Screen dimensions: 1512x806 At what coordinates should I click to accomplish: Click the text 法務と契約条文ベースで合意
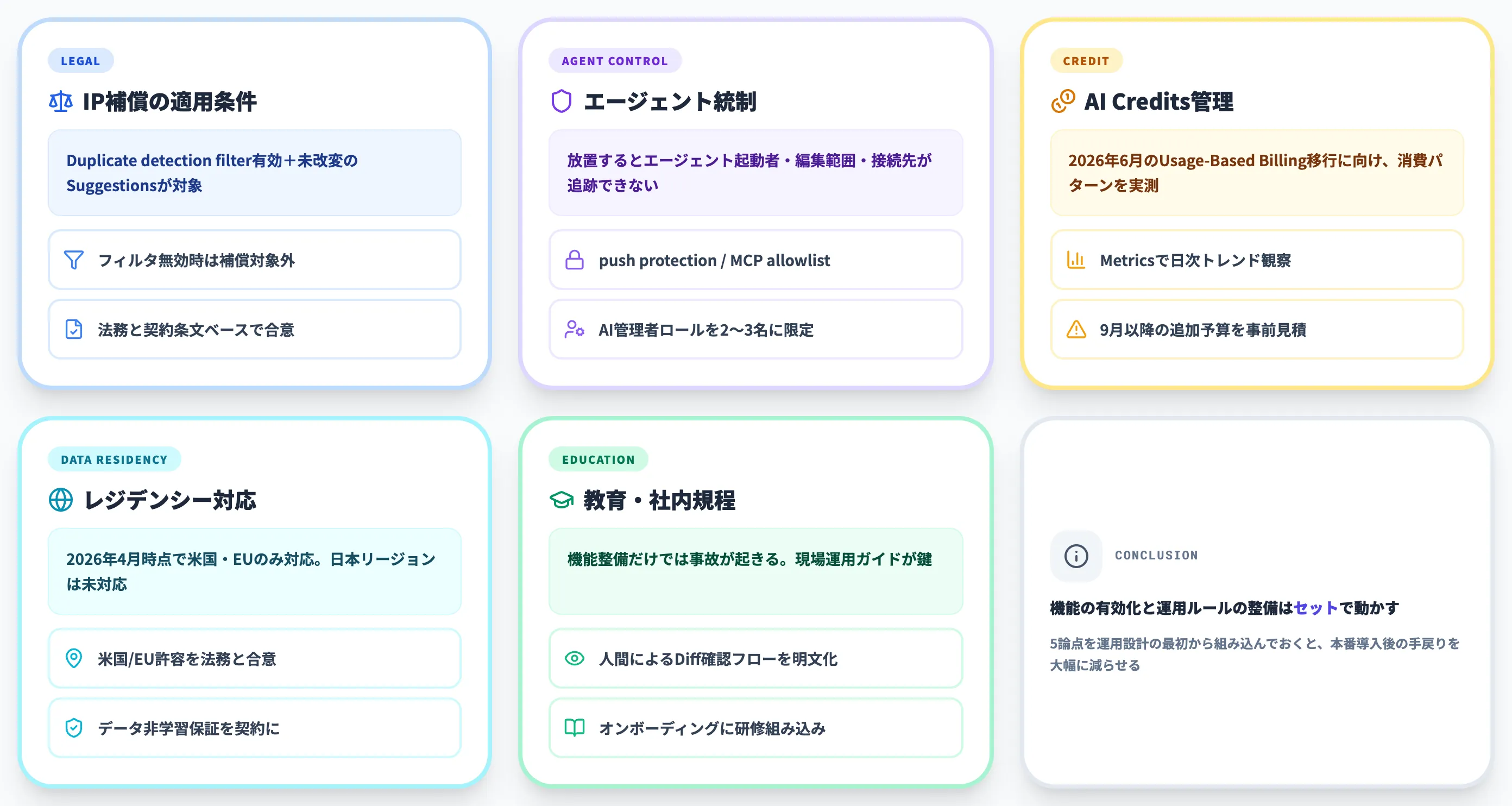coord(196,329)
